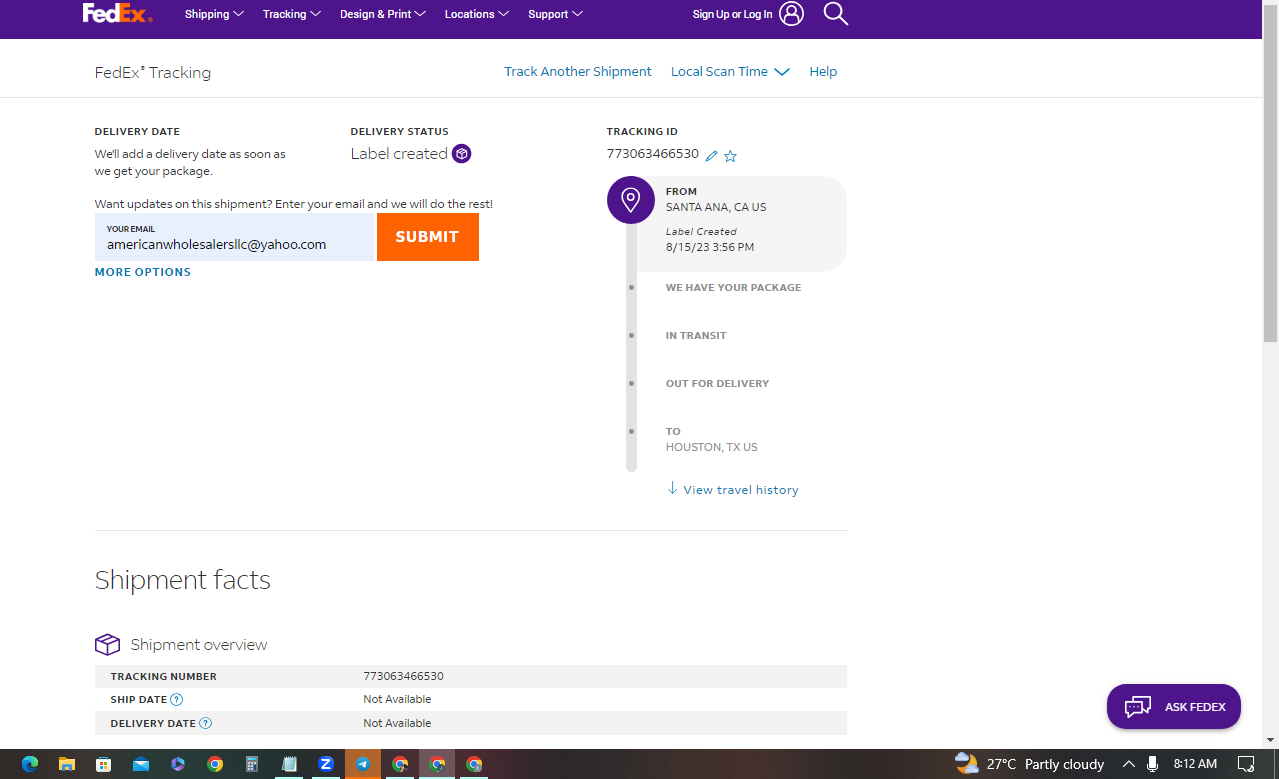Screen dimensions: 1279x779
Task: Open the Local Scan Time dropdown
Action: pyautogui.click(x=730, y=72)
